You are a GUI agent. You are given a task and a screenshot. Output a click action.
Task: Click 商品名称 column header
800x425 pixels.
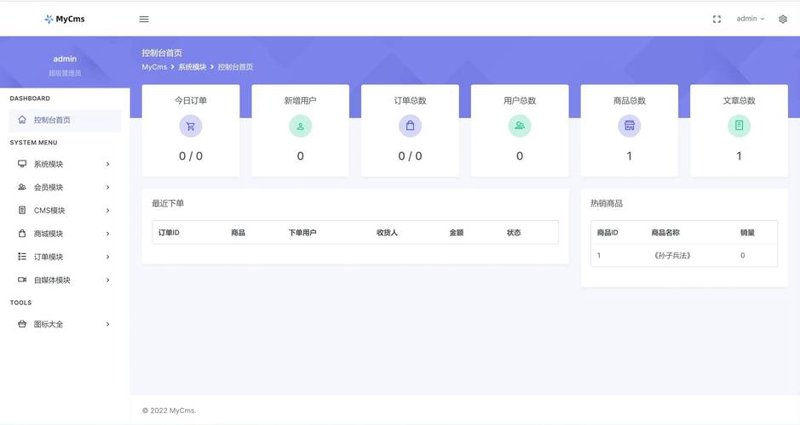665,233
